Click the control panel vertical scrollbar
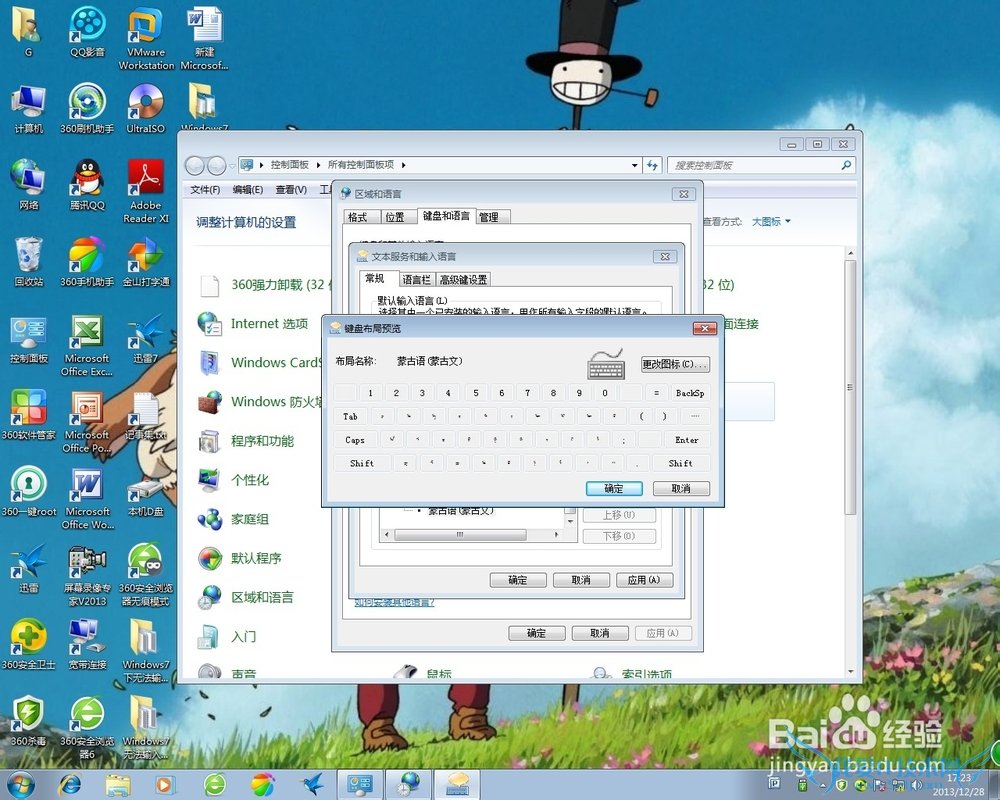Screen dimensions: 1000x800 pyautogui.click(x=850, y=387)
